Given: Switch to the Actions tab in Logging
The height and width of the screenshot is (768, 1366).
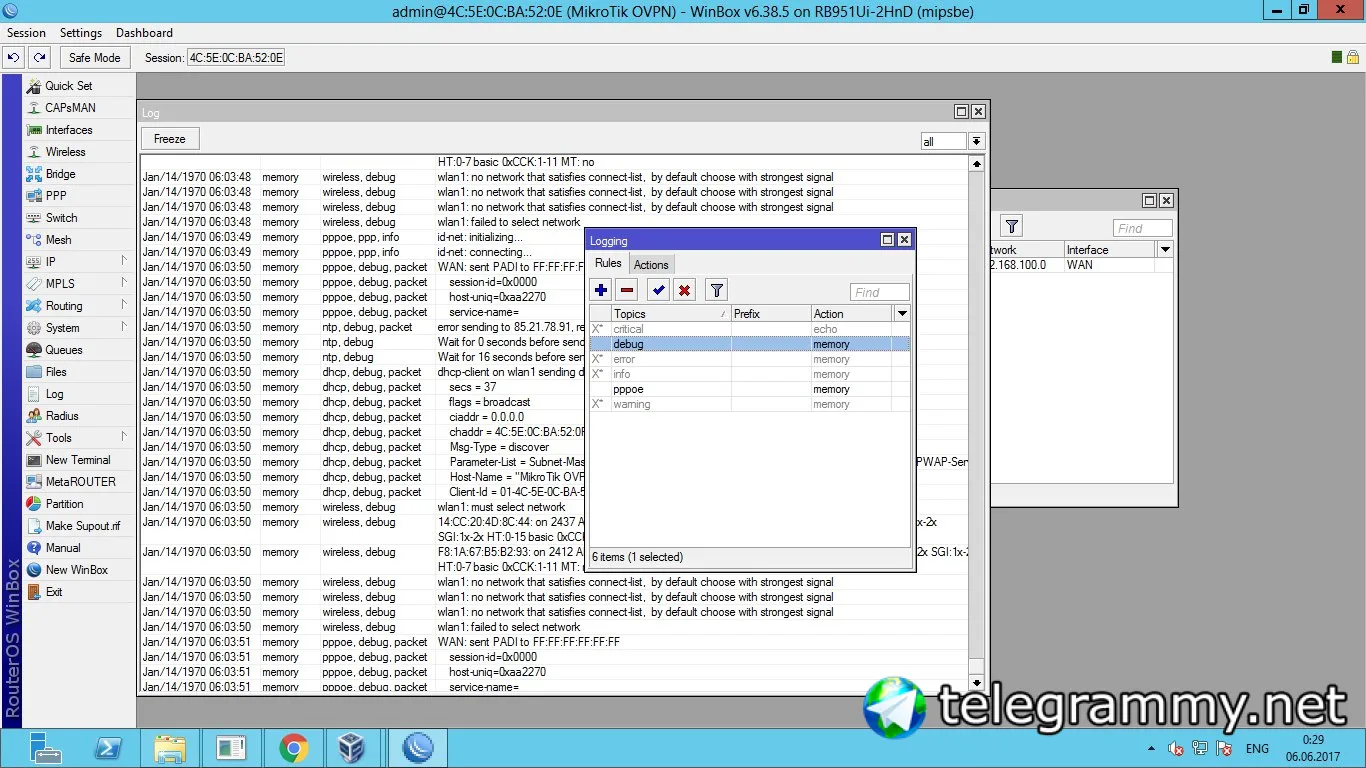Looking at the screenshot, I should click(651, 265).
